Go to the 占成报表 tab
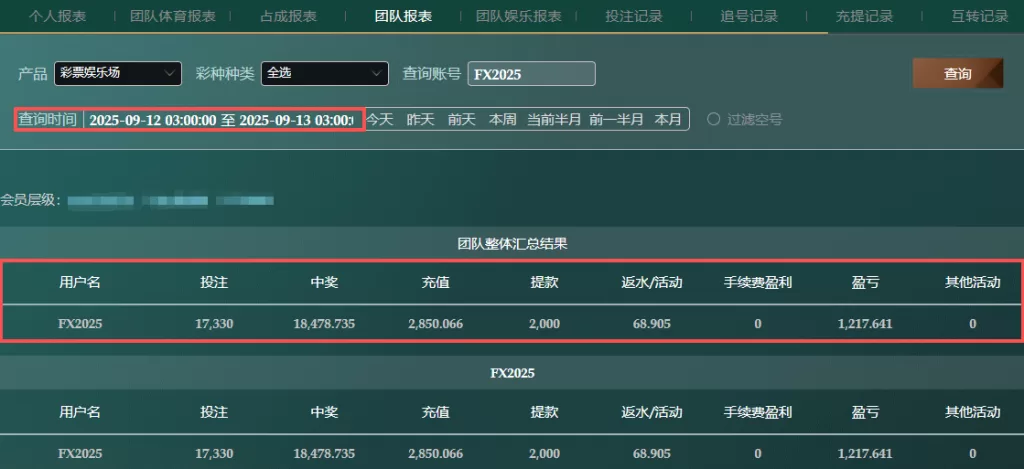This screenshot has width=1024, height=469. pyautogui.click(x=288, y=16)
